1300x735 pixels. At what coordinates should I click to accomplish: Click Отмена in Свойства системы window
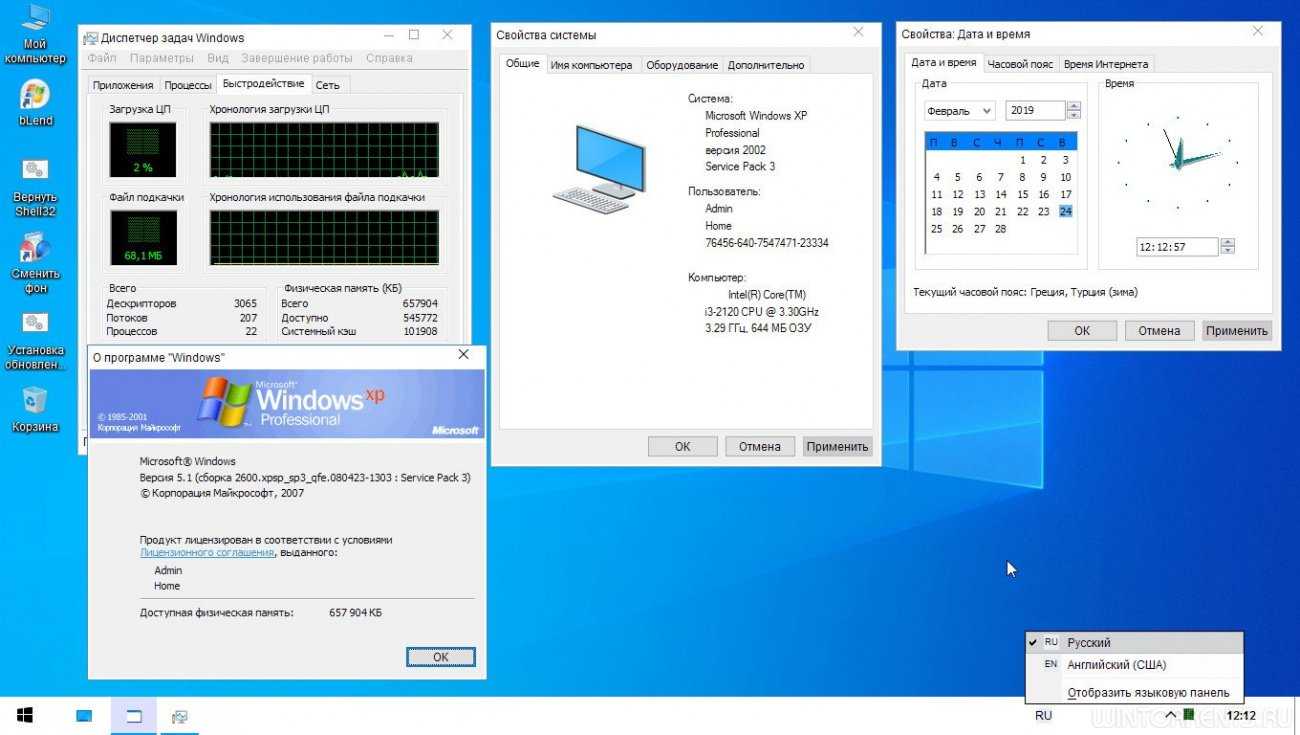760,447
